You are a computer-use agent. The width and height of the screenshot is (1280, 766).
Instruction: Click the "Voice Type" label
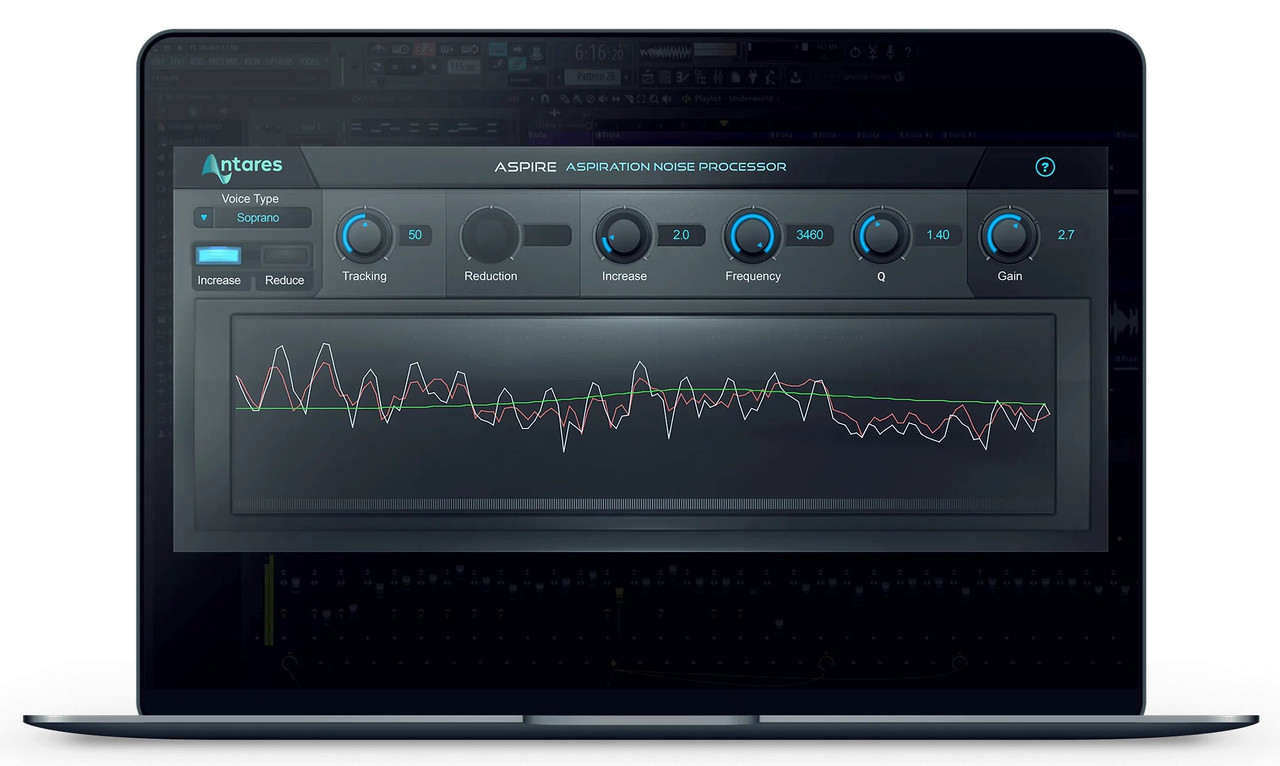[x=250, y=199]
